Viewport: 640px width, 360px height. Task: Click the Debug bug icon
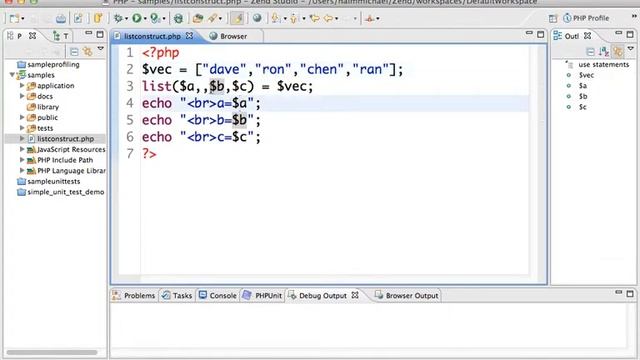[118, 18]
